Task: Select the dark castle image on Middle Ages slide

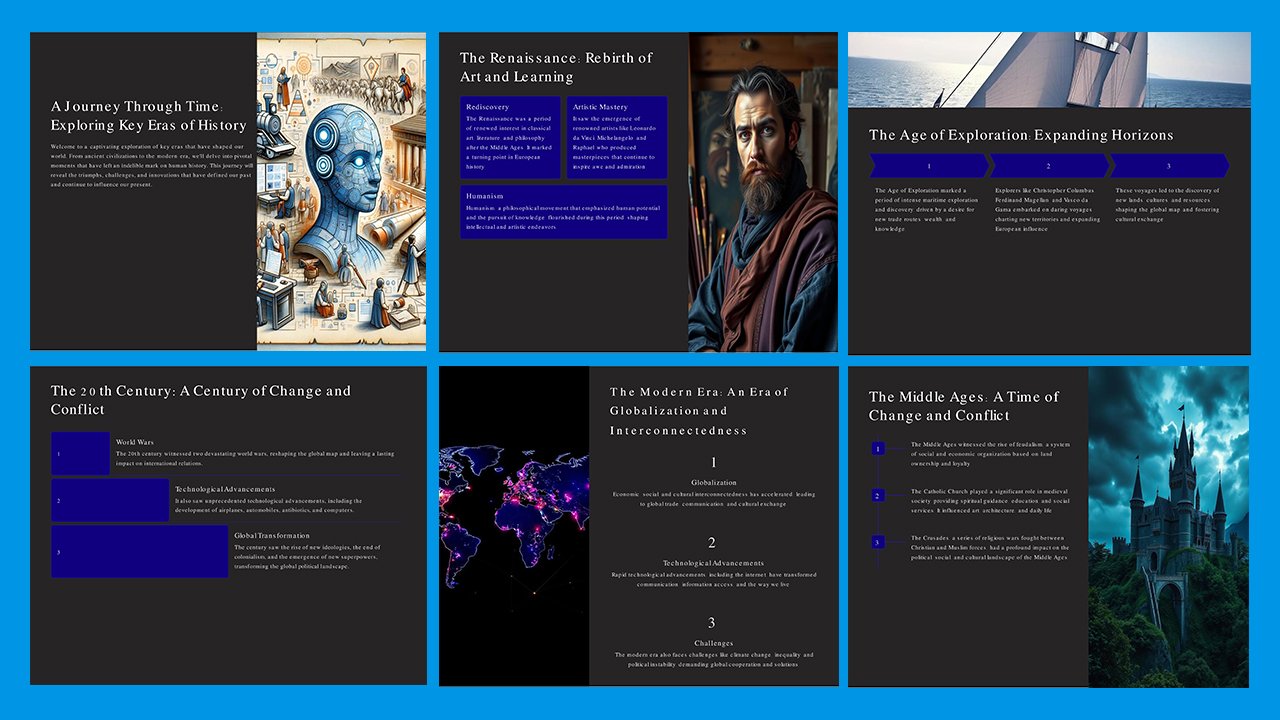Action: pos(1168,525)
